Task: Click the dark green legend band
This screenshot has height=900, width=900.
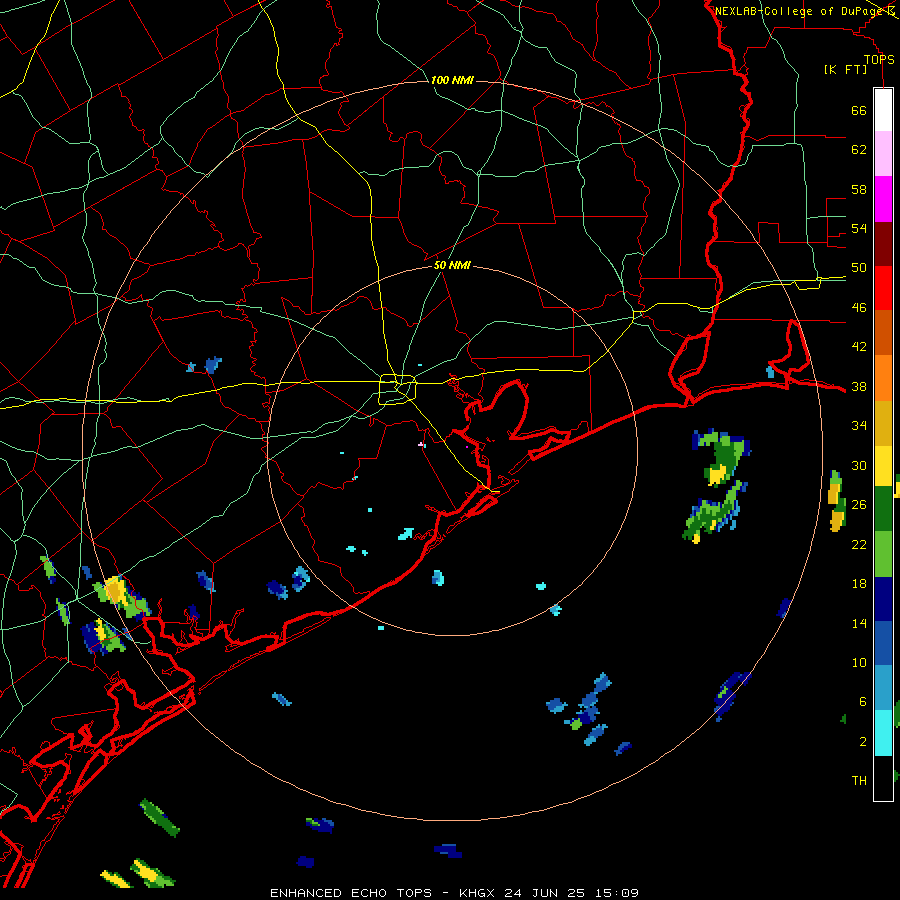Action: [x=883, y=509]
